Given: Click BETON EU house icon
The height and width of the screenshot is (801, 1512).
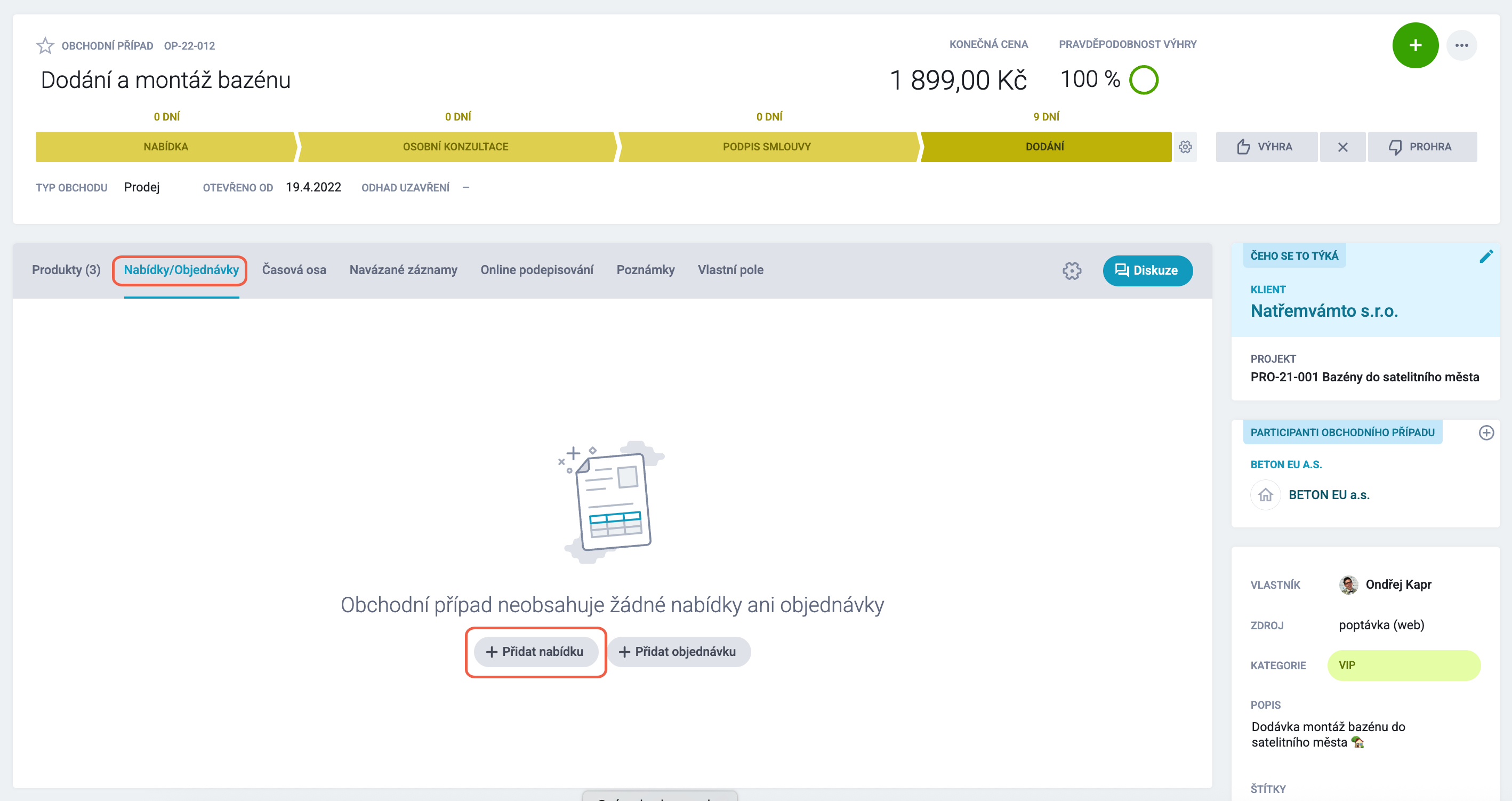Looking at the screenshot, I should [x=1265, y=495].
